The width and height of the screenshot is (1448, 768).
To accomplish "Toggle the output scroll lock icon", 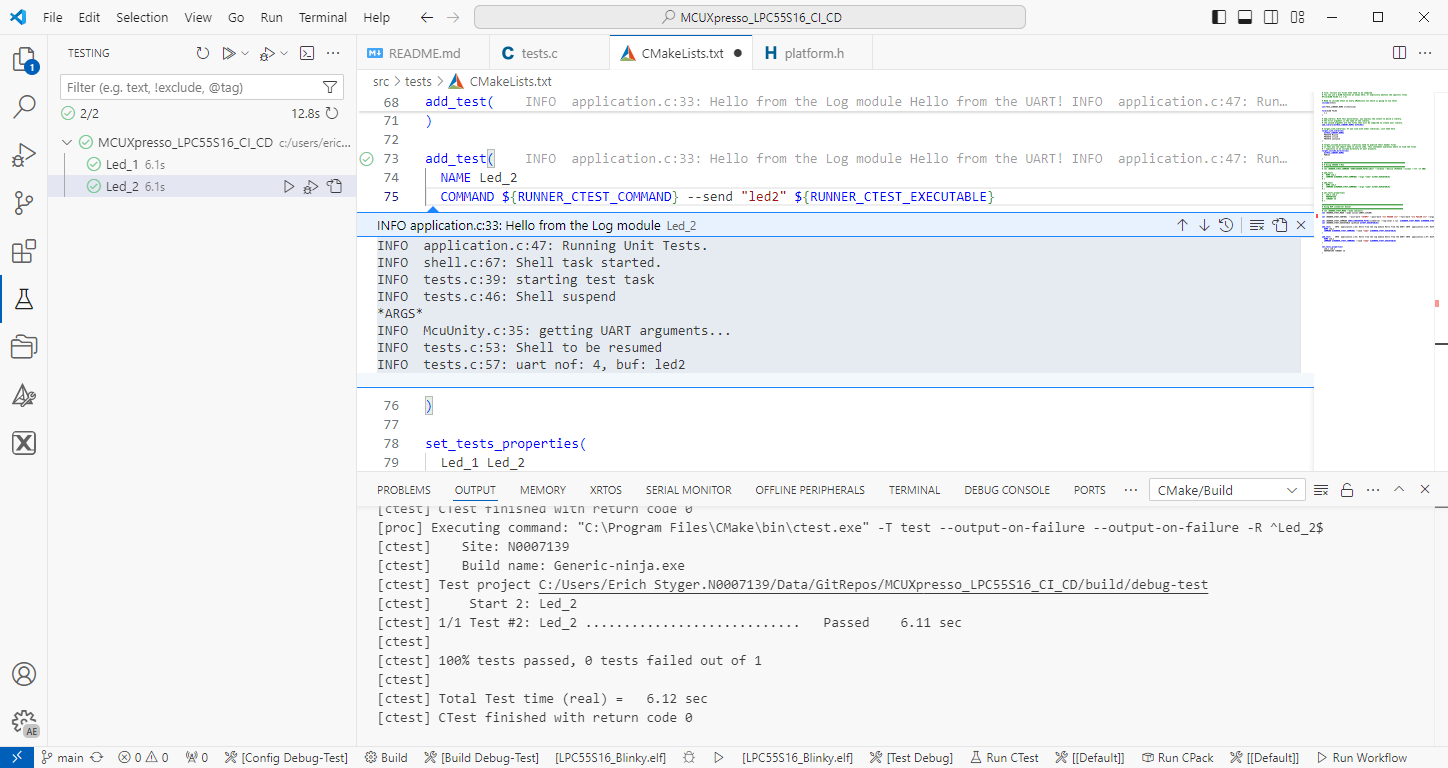I will coord(1346,490).
